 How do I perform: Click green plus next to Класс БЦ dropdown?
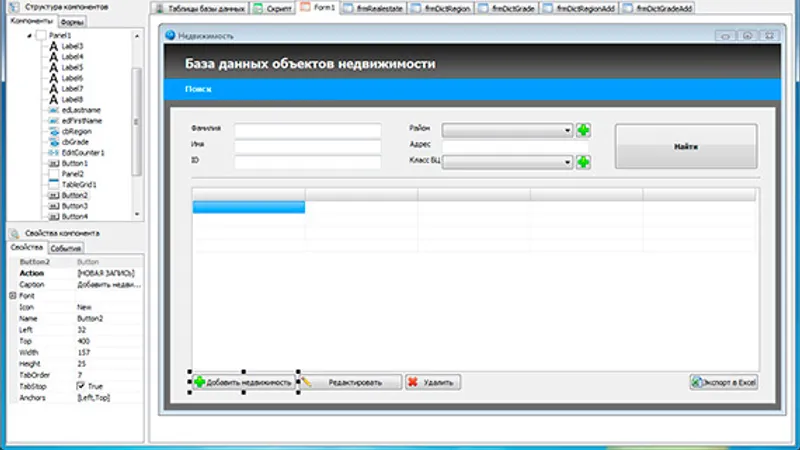tap(583, 162)
